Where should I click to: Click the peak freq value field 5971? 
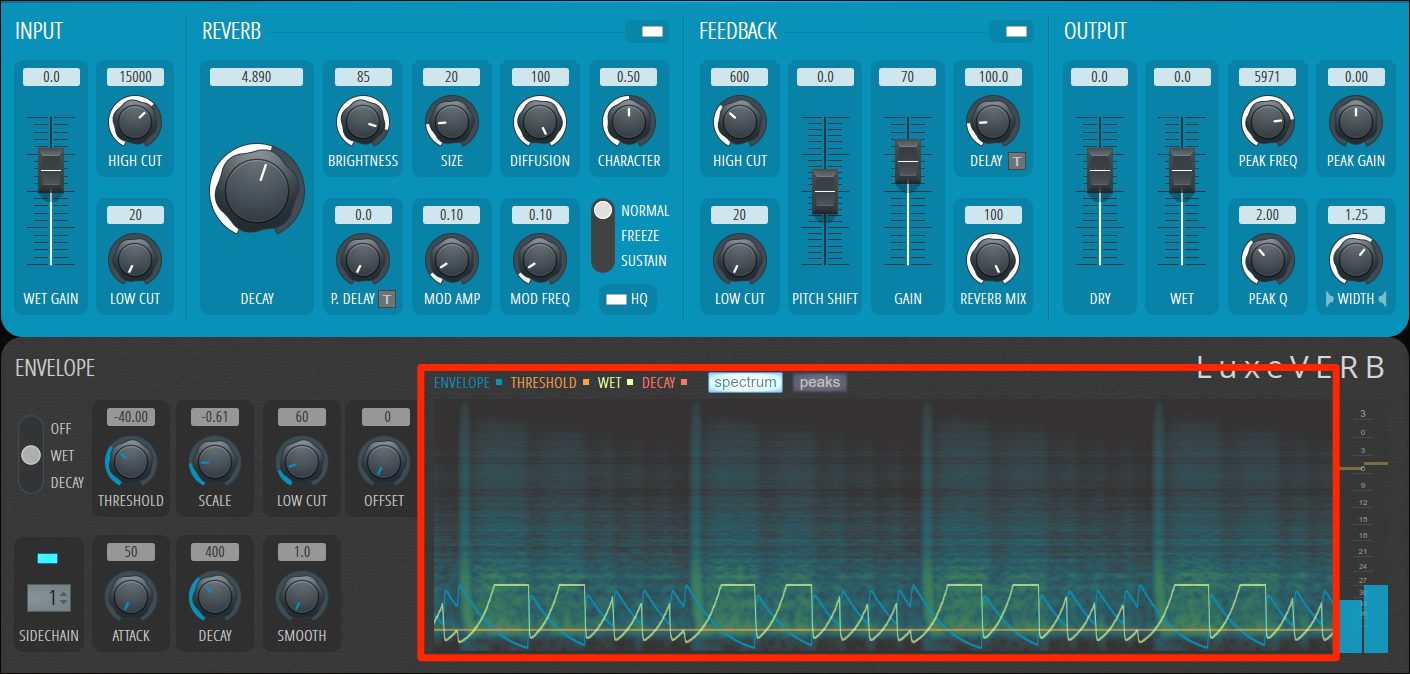[1268, 77]
